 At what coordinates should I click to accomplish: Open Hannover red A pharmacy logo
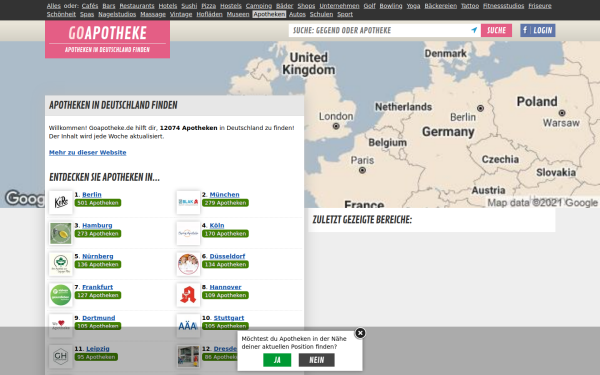(188, 295)
